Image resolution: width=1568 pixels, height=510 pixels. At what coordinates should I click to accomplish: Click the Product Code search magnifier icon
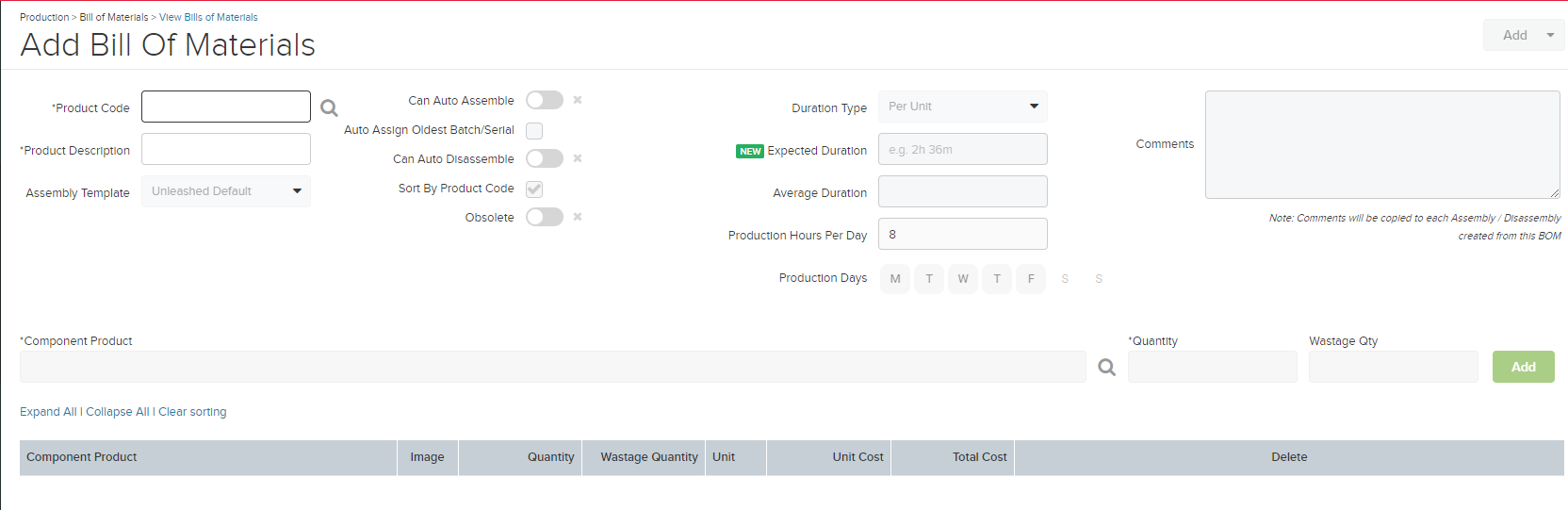click(329, 108)
